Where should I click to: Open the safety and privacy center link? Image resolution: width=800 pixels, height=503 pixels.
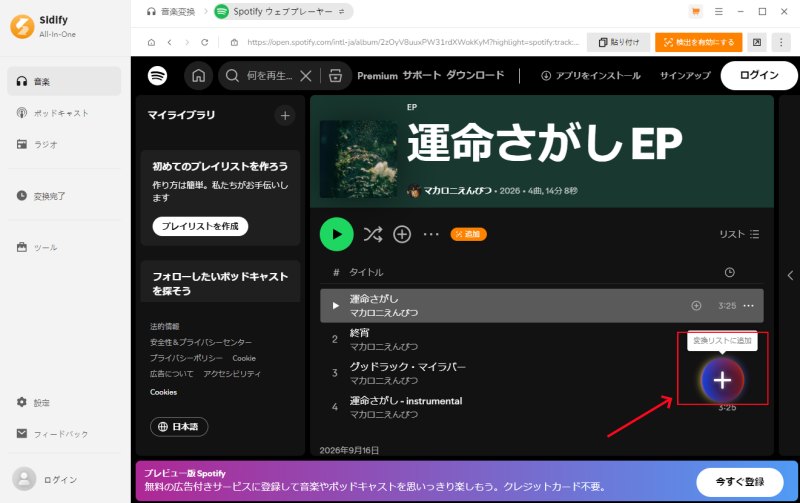(x=201, y=342)
